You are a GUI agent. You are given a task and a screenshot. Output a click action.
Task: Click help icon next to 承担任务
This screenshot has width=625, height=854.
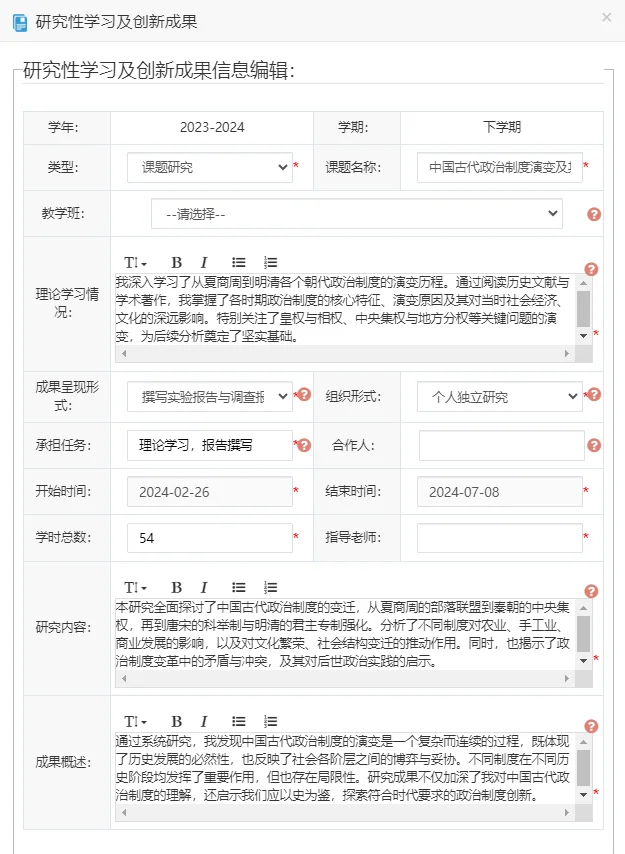click(x=304, y=445)
